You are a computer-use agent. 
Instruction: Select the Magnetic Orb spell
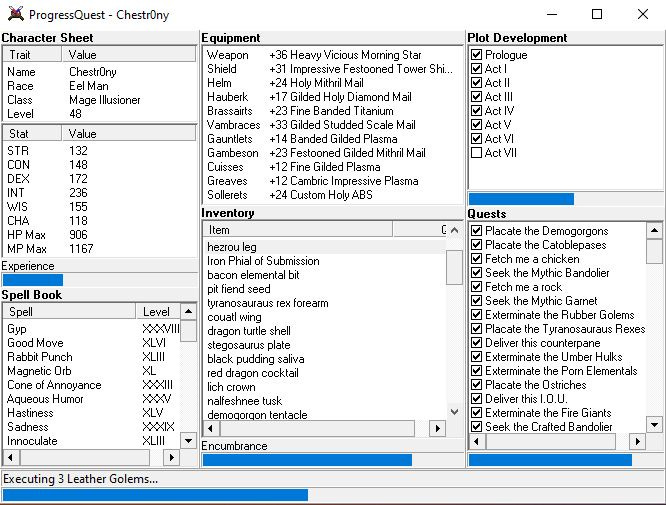[93, 371]
